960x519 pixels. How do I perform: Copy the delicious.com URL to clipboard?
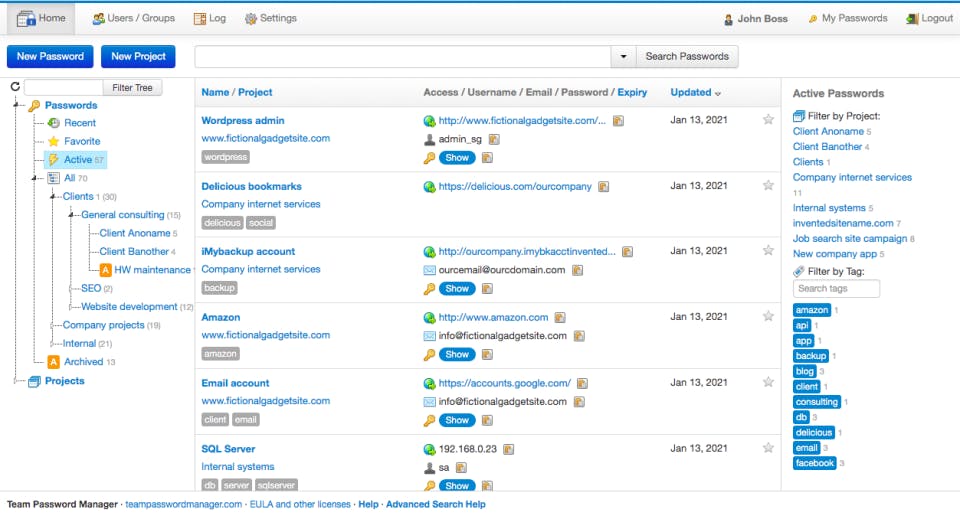click(604, 187)
